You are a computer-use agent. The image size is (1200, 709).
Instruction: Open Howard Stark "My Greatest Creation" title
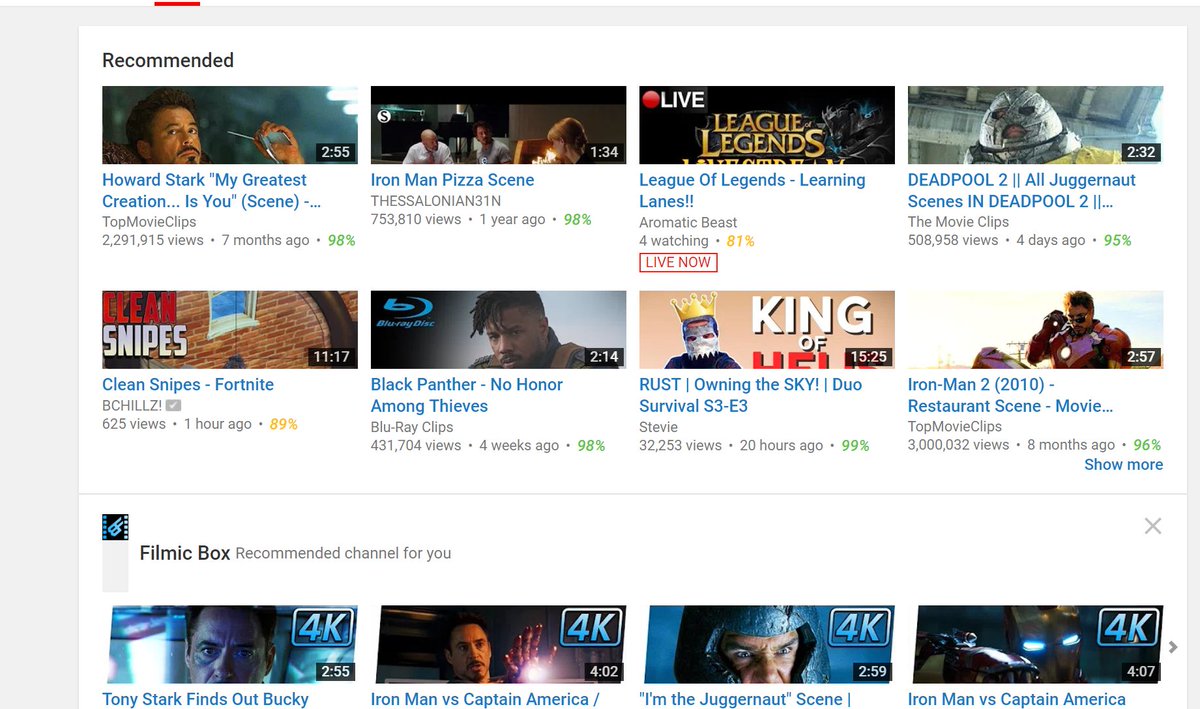pyautogui.click(x=211, y=190)
